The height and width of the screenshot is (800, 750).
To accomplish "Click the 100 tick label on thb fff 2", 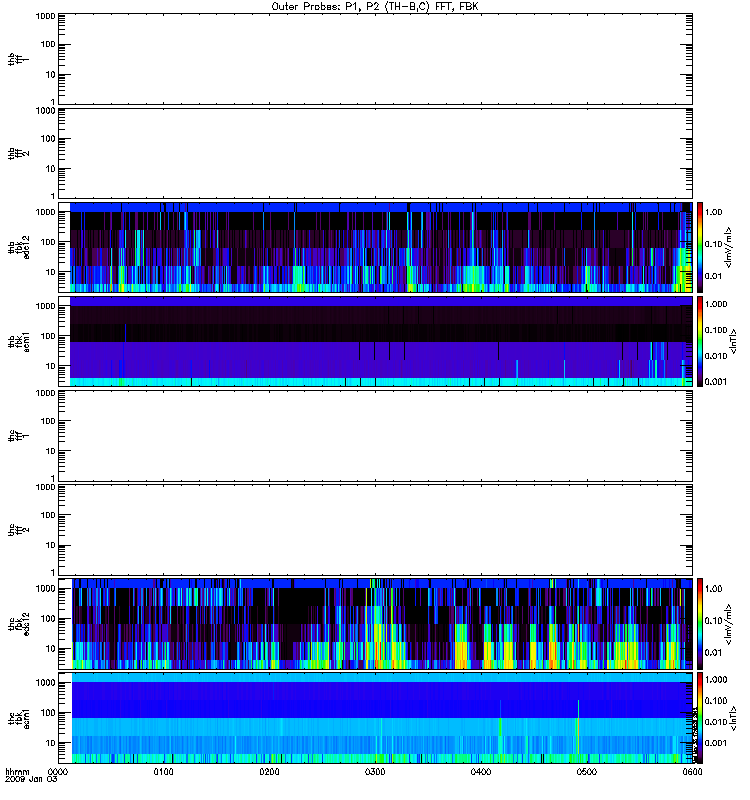I will 48,139.
